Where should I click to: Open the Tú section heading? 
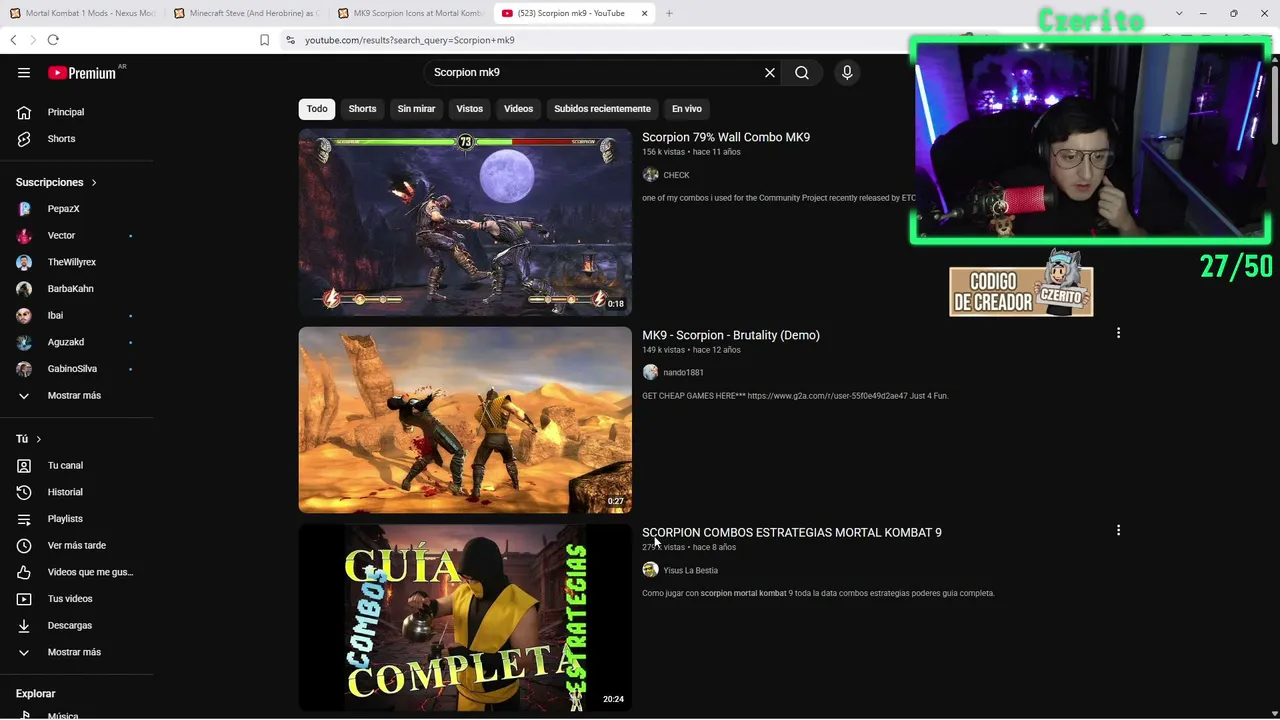29,439
